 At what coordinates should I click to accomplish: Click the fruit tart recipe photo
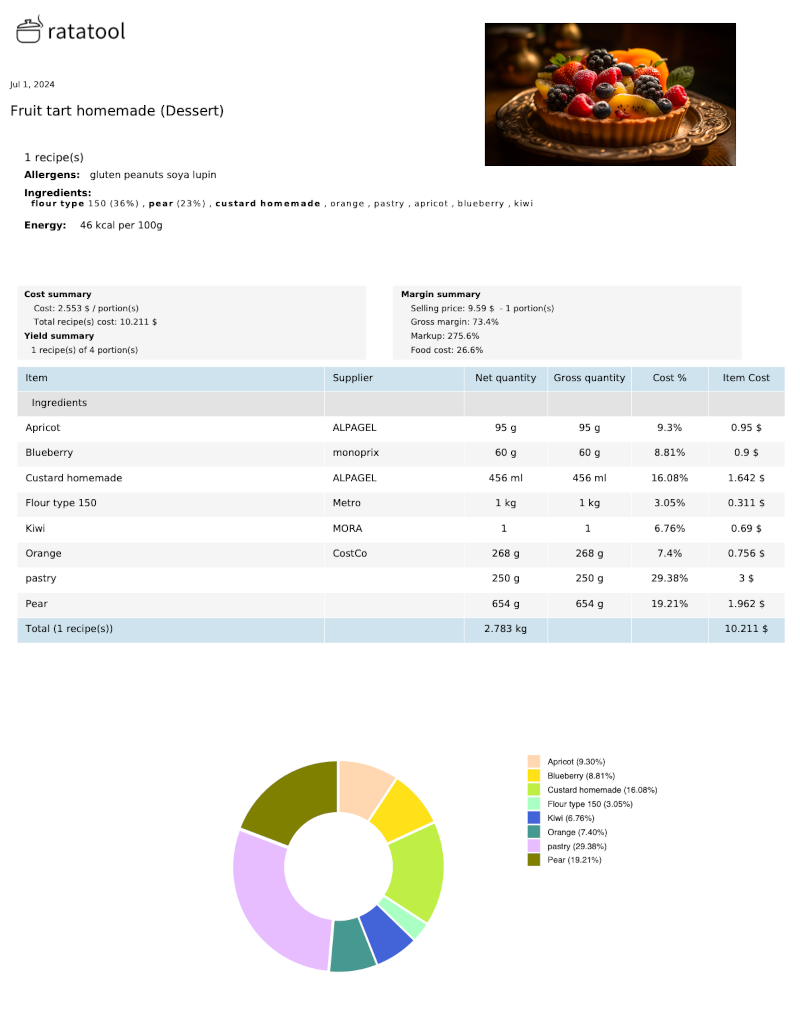610,94
